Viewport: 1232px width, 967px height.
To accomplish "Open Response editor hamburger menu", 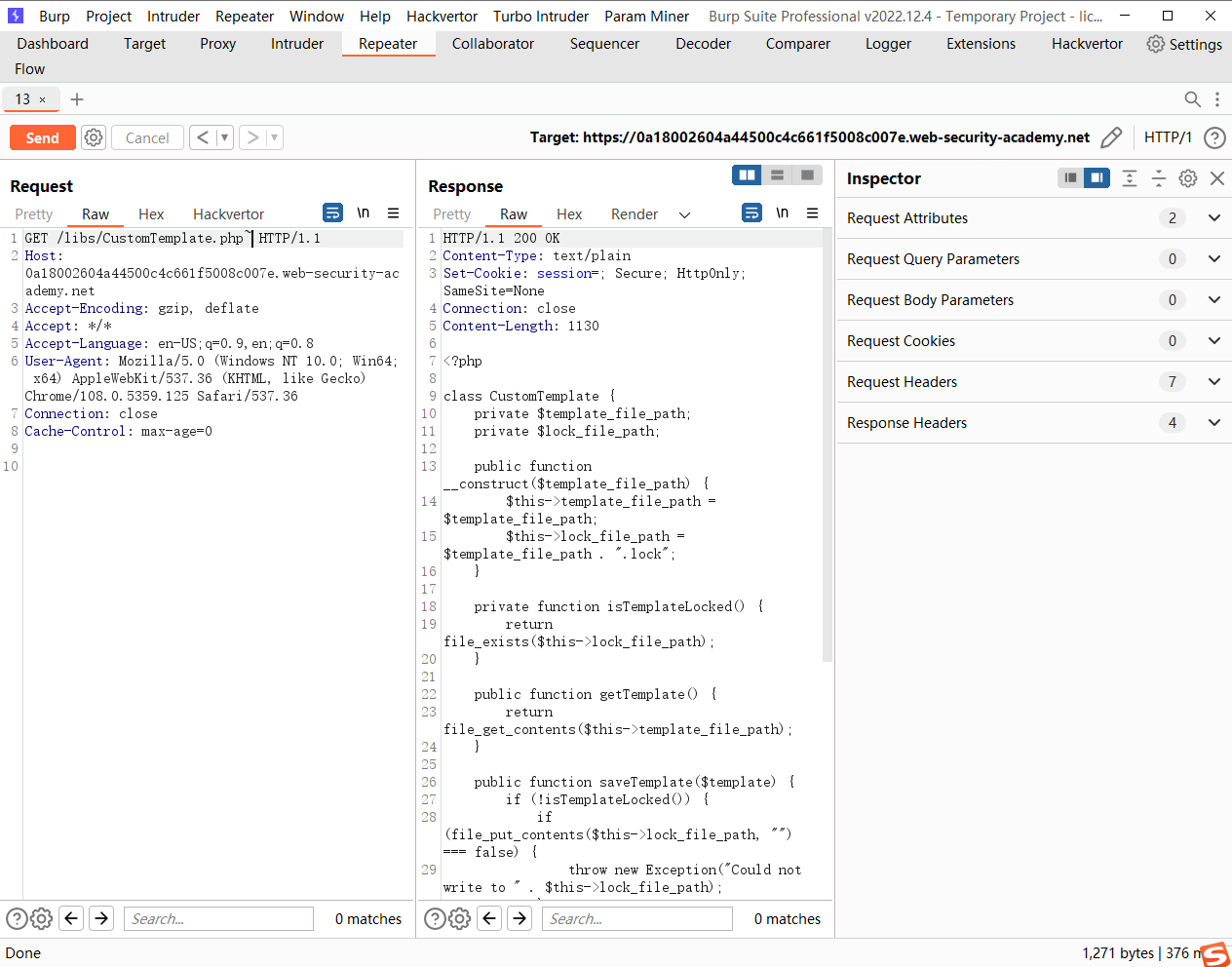I will [x=812, y=213].
